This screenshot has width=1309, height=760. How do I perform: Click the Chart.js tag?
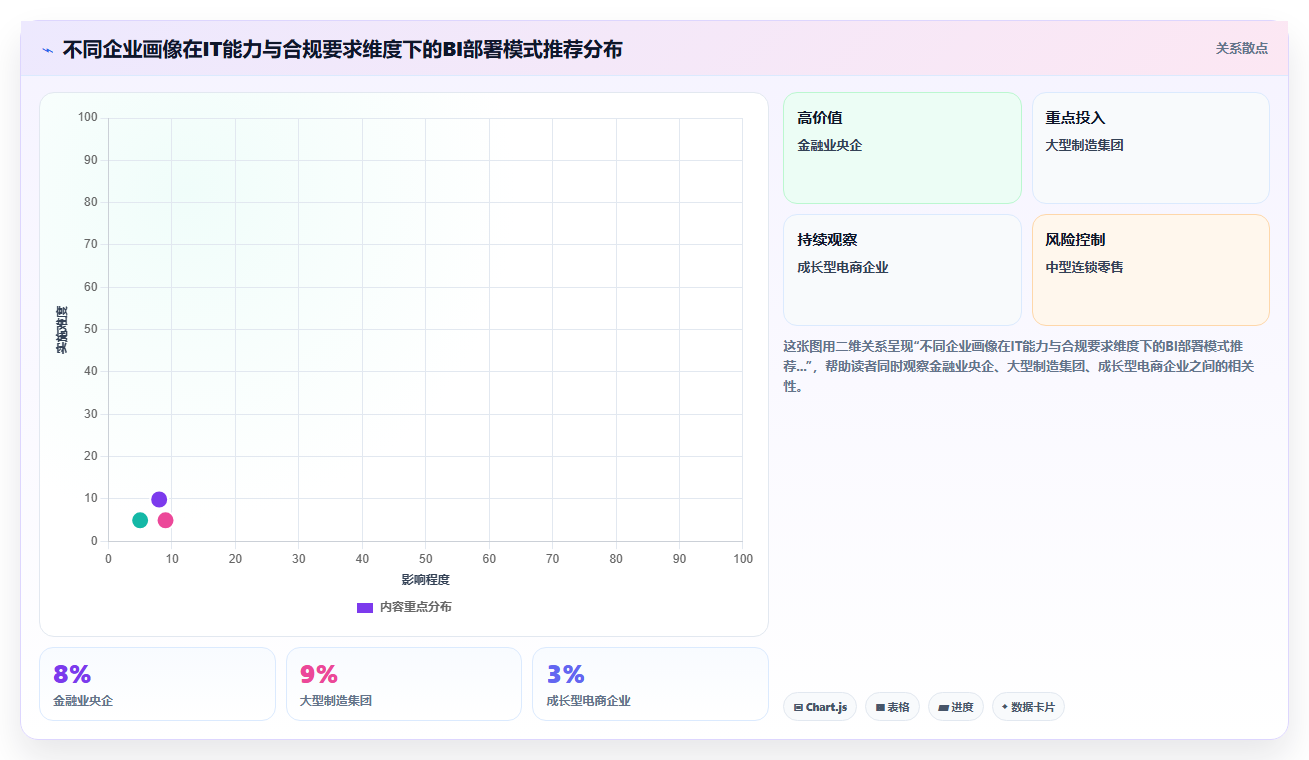tap(820, 707)
